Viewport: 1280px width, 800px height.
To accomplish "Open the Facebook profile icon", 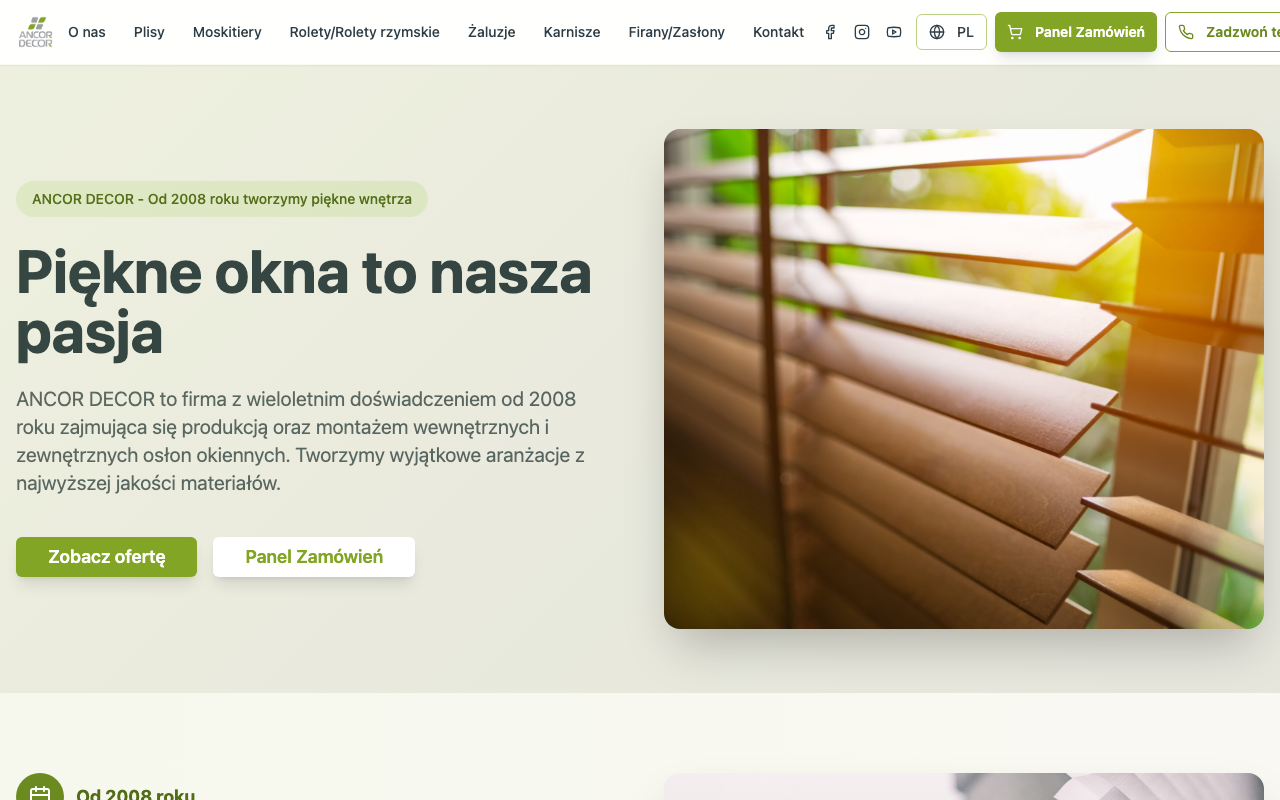I will coord(830,32).
